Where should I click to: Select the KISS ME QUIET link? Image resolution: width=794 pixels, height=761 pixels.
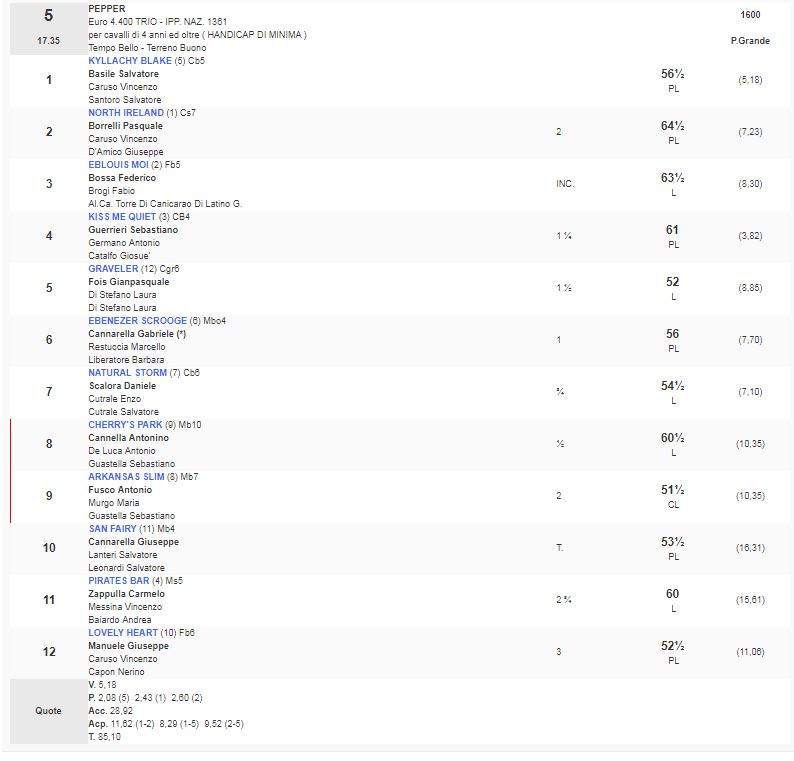tap(122, 217)
